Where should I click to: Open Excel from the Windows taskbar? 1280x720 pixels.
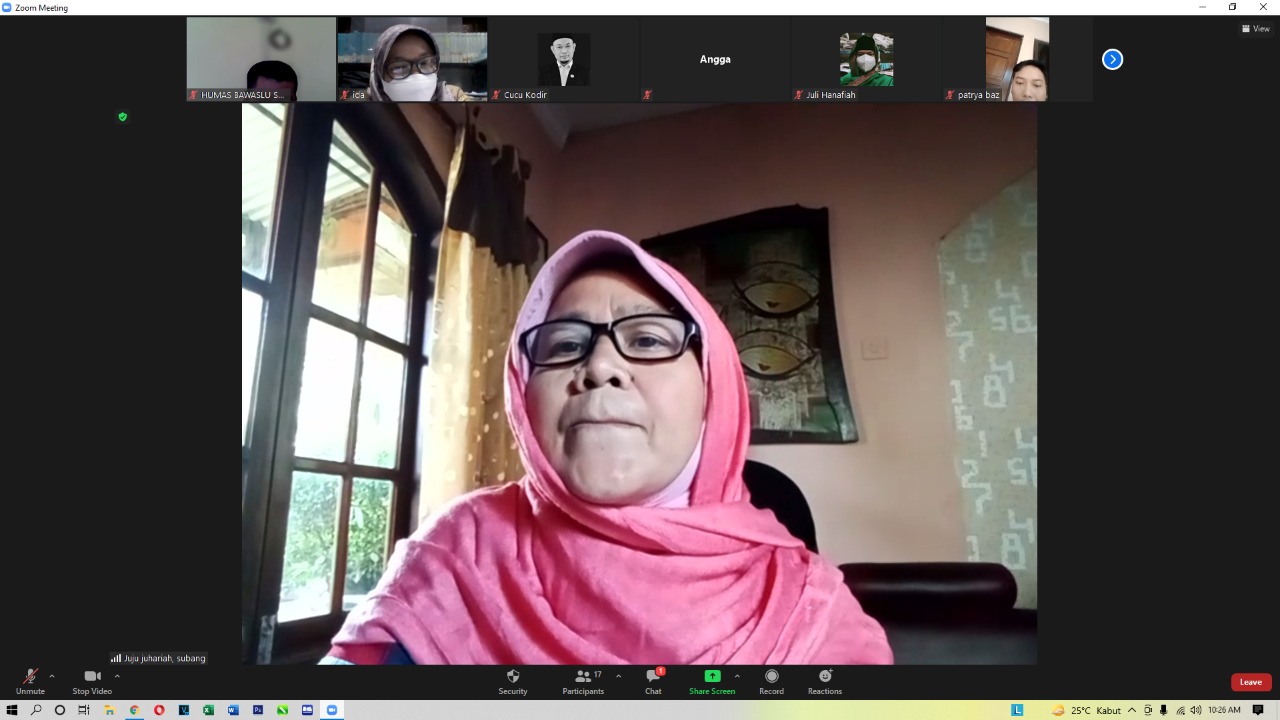pos(208,710)
